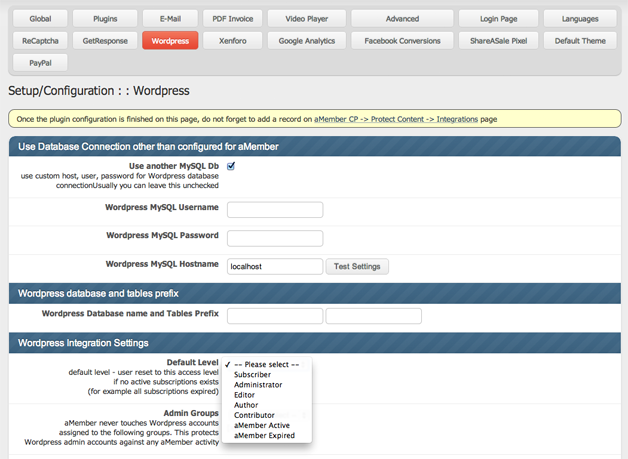Click the Admin Groups label
Screen dimensions: 628x459
191,413
